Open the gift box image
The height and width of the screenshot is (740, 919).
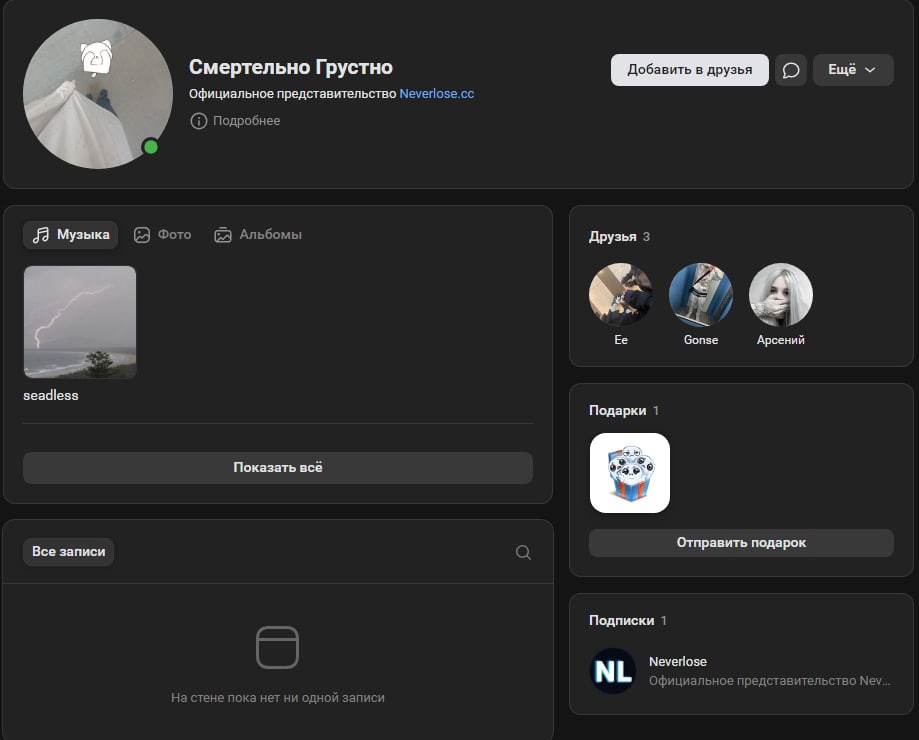tap(629, 473)
